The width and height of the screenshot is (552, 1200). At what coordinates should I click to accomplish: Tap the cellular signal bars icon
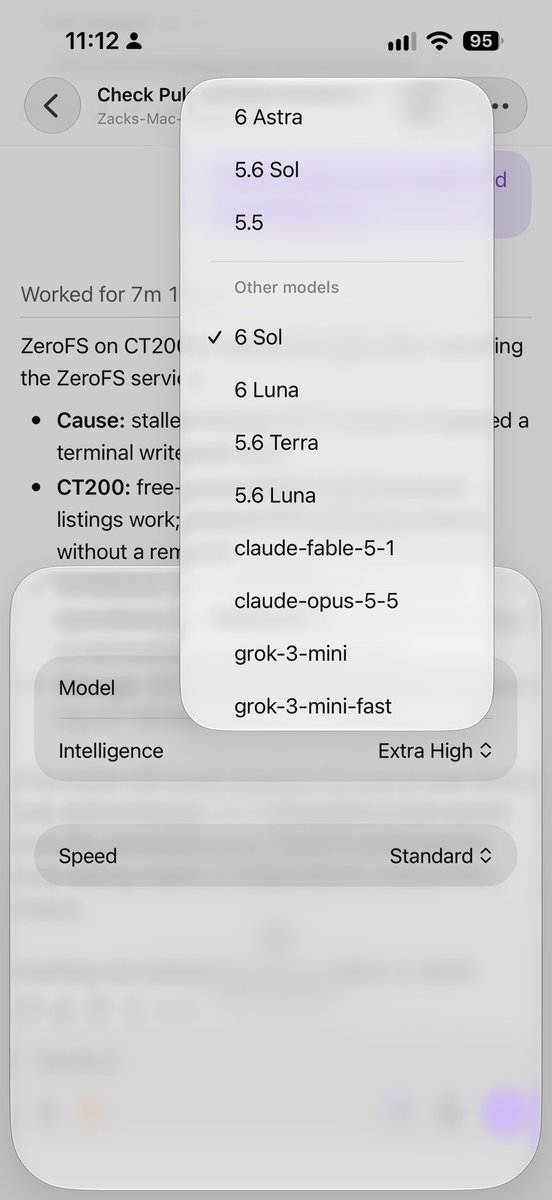coord(400,42)
